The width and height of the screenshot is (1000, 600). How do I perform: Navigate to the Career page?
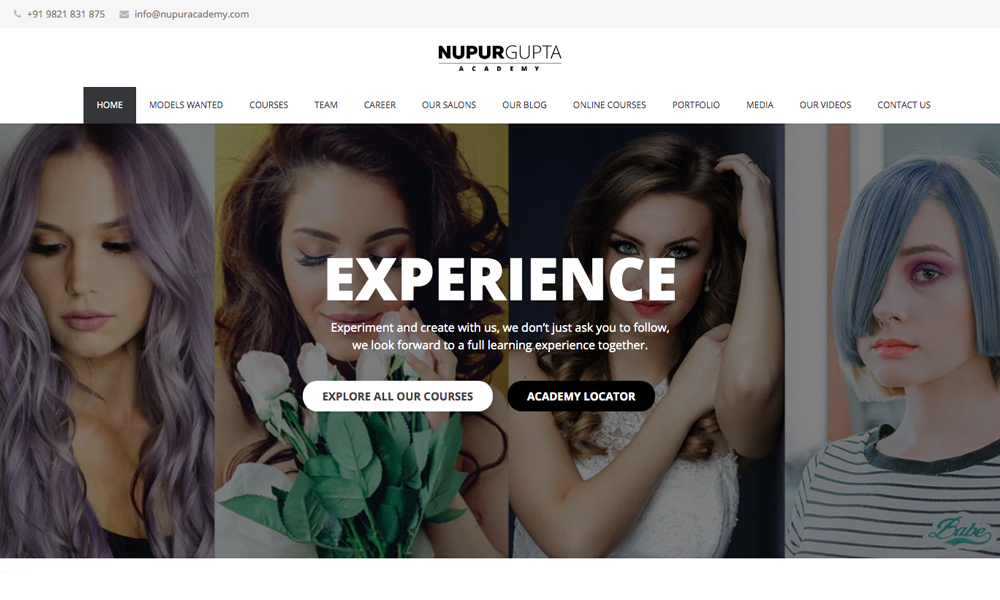(x=379, y=105)
